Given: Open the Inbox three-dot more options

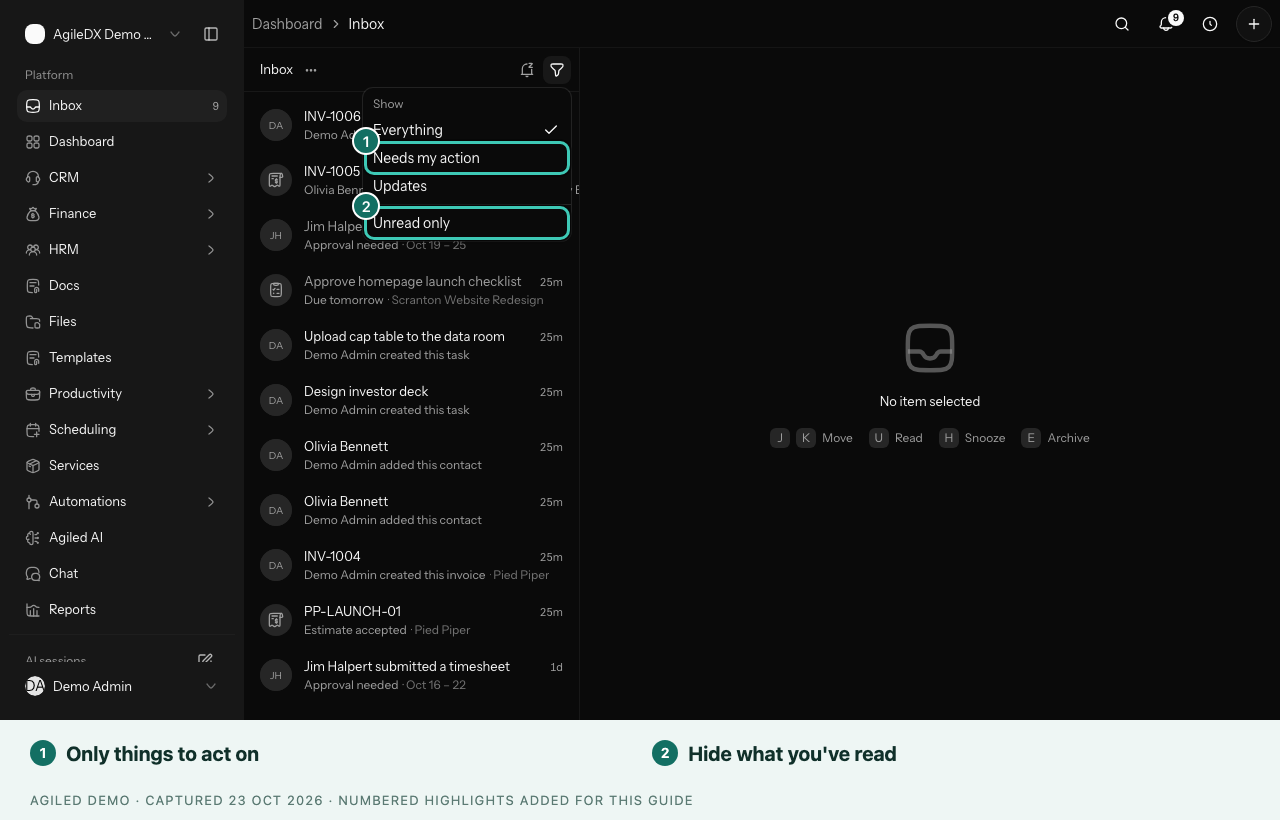Looking at the screenshot, I should (311, 70).
